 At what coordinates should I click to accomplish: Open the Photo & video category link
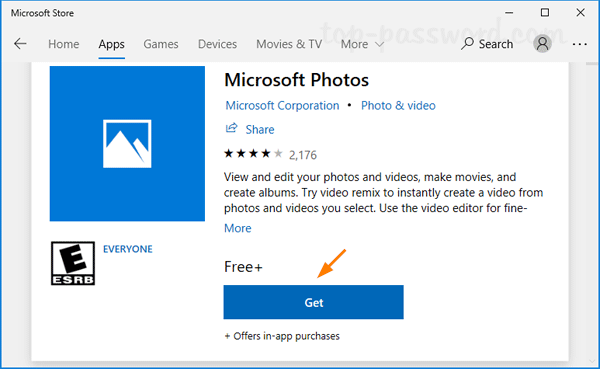pyautogui.click(x=398, y=105)
